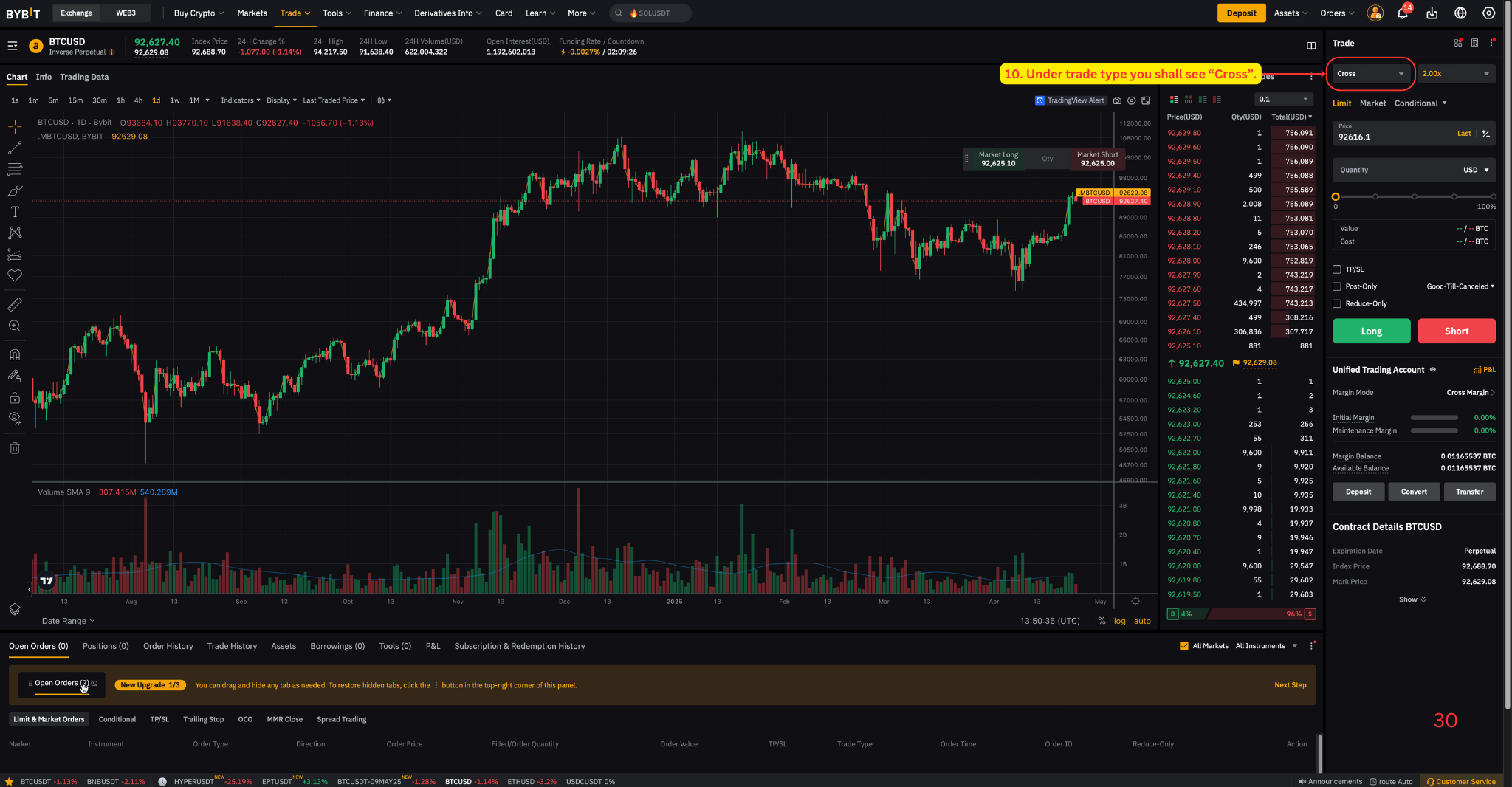Viewport: 1512px width, 787px height.
Task: Open chart settings gear next to camera
Action: click(x=1131, y=100)
